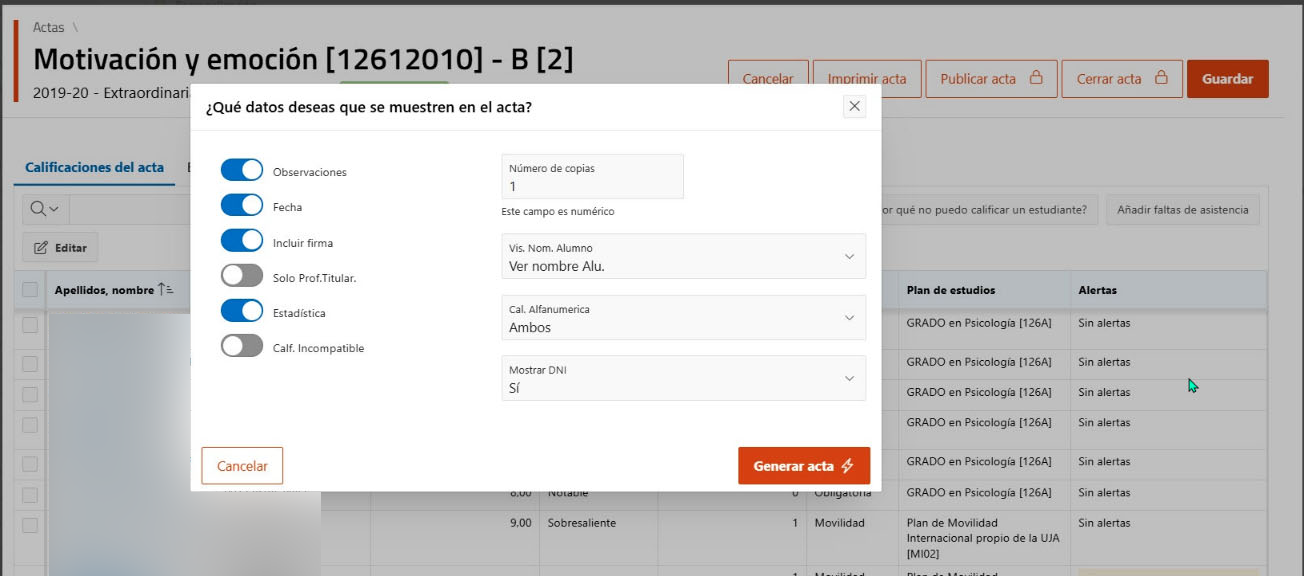Open the Vis. Nom. Alumno dropdown
The height and width of the screenshot is (576, 1304).
coord(683,256)
